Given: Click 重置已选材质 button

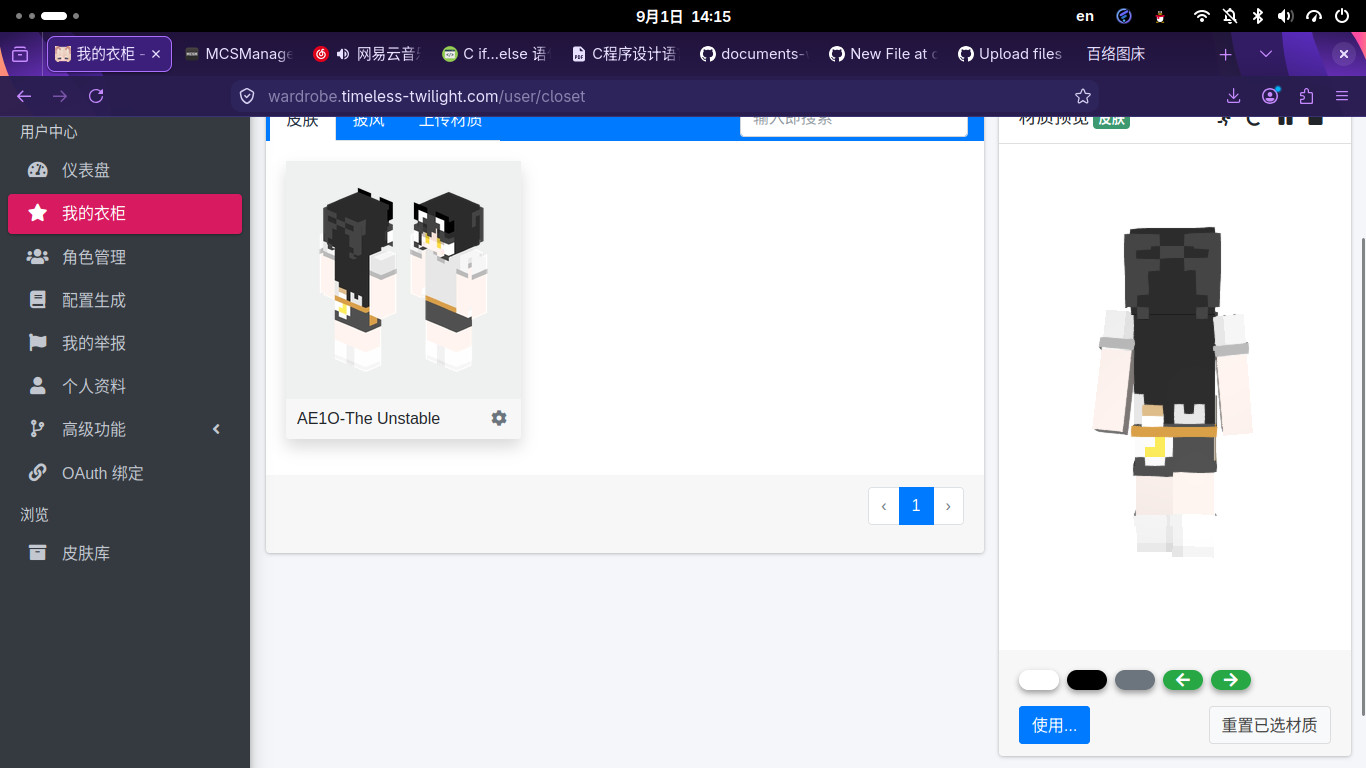Looking at the screenshot, I should pyautogui.click(x=1270, y=725).
